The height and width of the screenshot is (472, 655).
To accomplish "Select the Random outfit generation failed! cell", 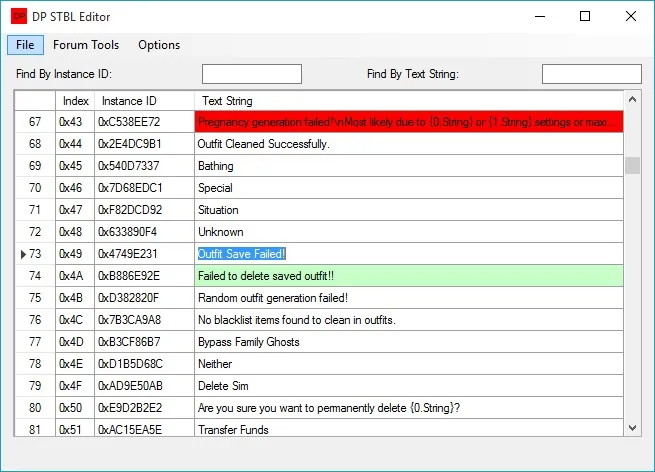I will point(409,298).
